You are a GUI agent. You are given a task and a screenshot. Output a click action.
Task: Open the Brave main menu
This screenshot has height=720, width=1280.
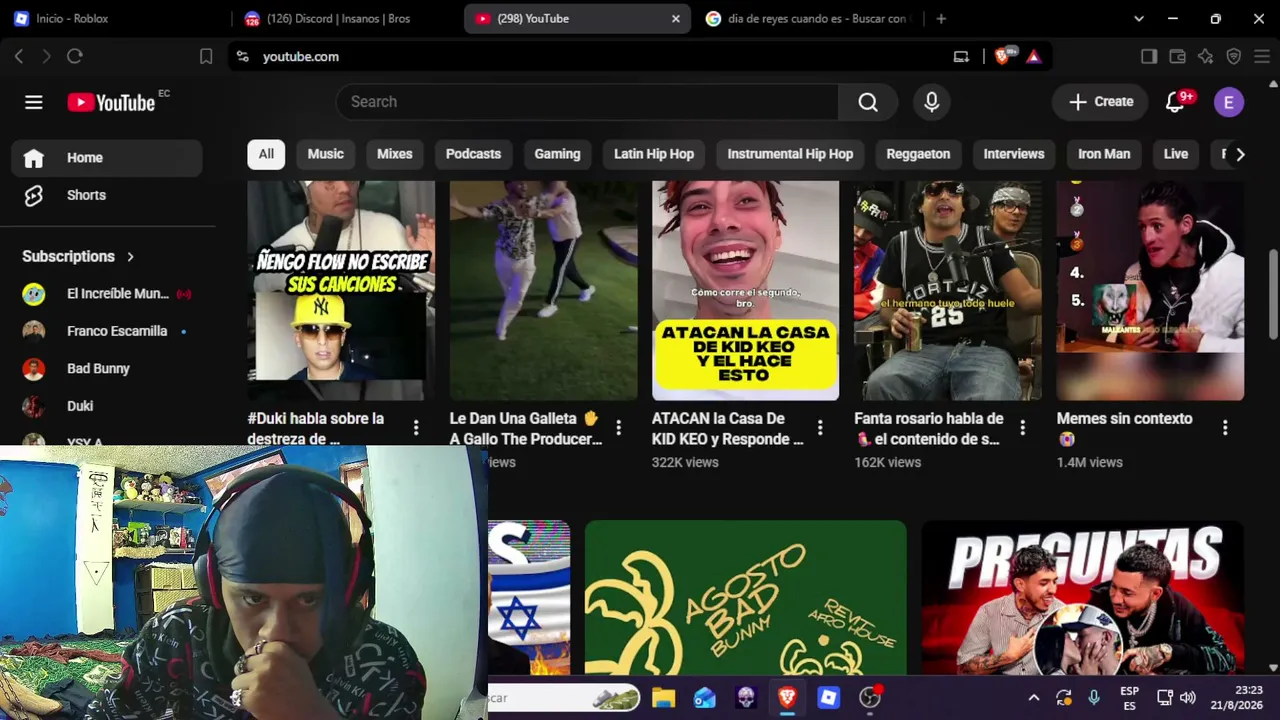point(1261,57)
